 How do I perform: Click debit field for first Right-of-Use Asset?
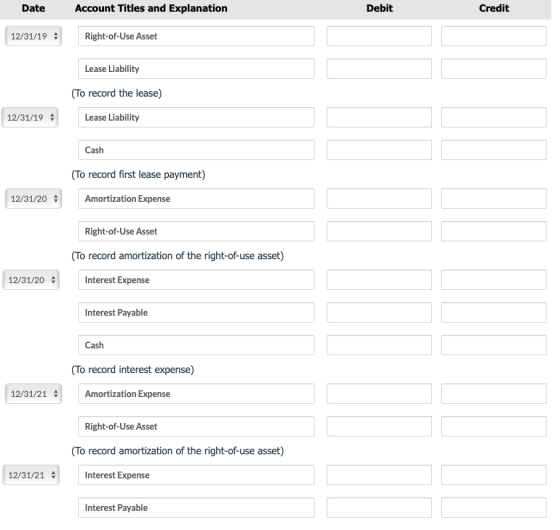(379, 36)
